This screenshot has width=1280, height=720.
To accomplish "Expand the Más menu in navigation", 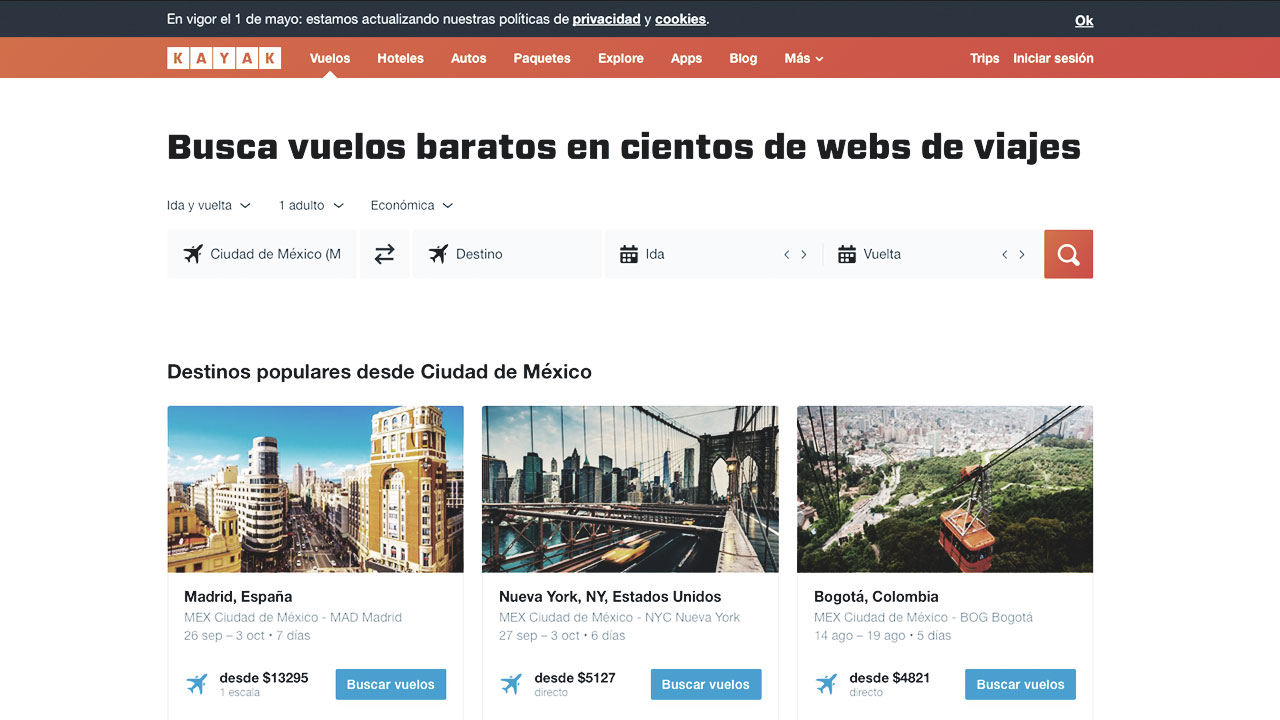I will [x=803, y=58].
